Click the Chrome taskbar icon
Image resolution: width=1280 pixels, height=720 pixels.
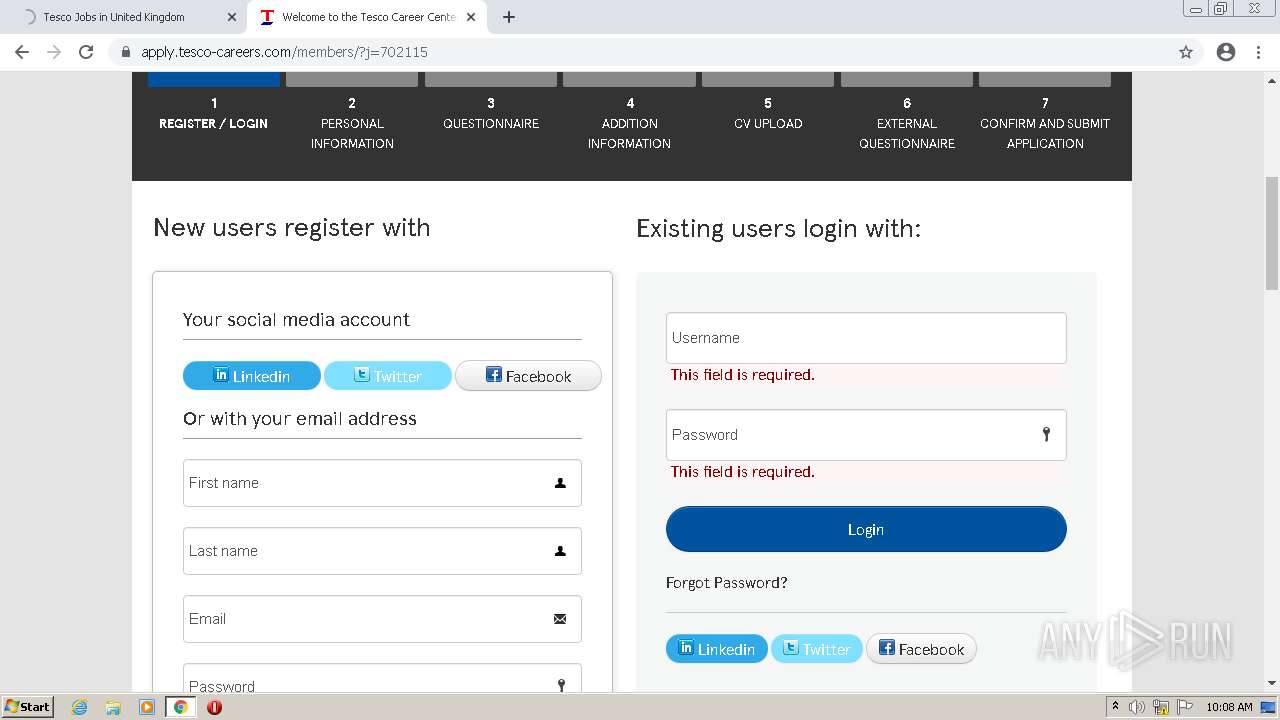click(x=180, y=707)
